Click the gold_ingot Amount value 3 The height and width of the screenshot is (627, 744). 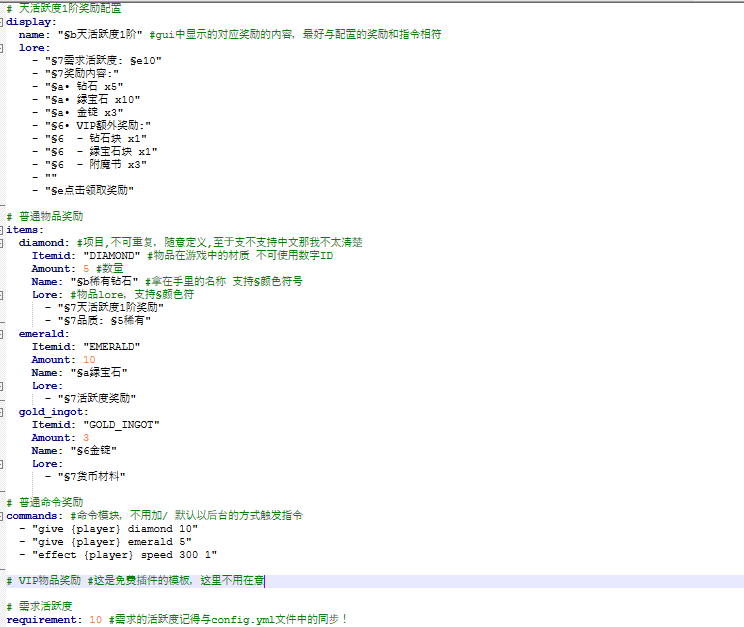pyautogui.click(x=86, y=437)
